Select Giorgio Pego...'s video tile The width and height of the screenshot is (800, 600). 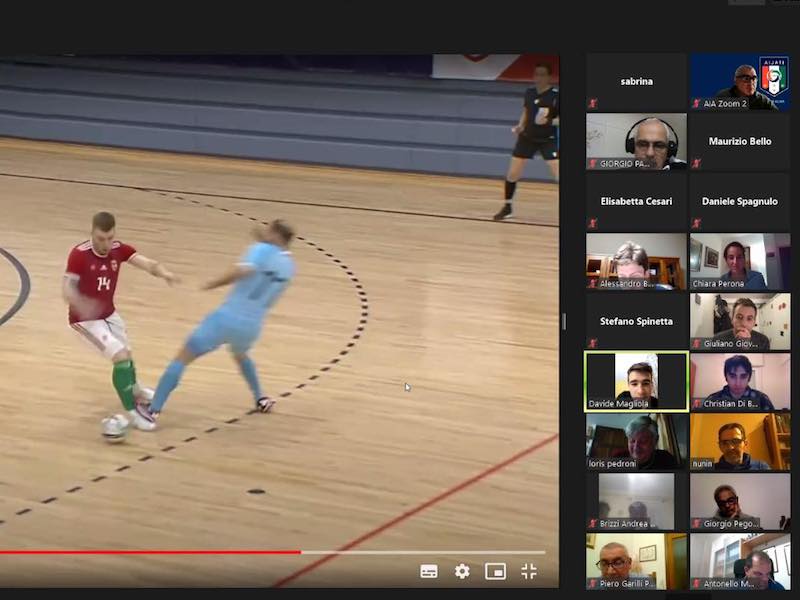[x=740, y=501]
